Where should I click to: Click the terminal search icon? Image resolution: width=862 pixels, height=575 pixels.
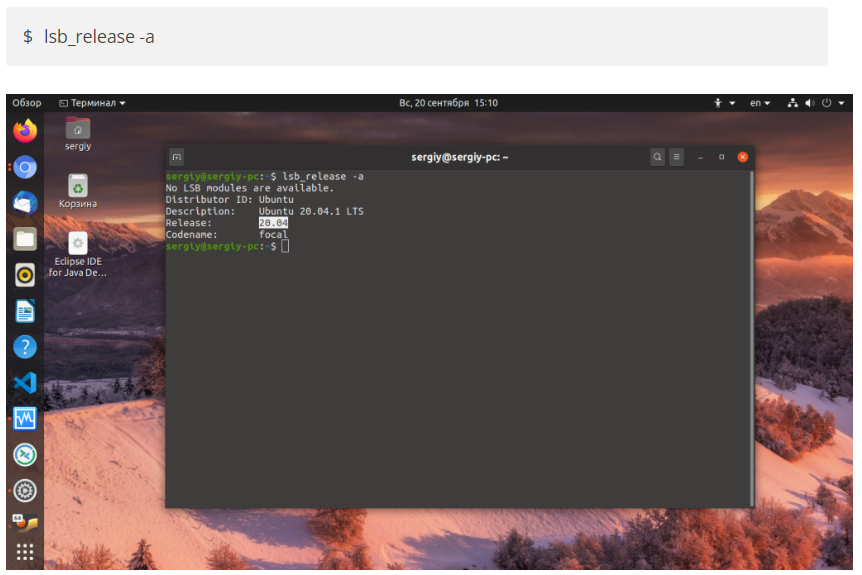(x=657, y=157)
